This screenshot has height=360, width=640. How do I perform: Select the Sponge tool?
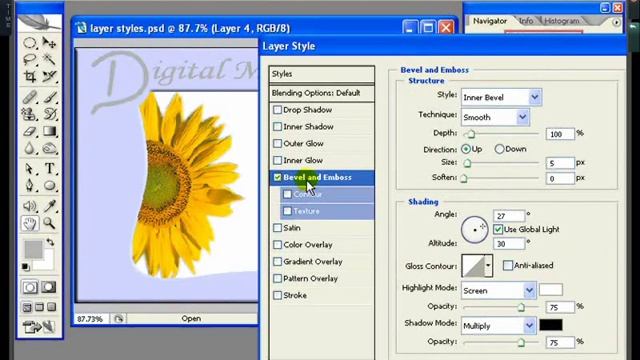click(x=49, y=148)
